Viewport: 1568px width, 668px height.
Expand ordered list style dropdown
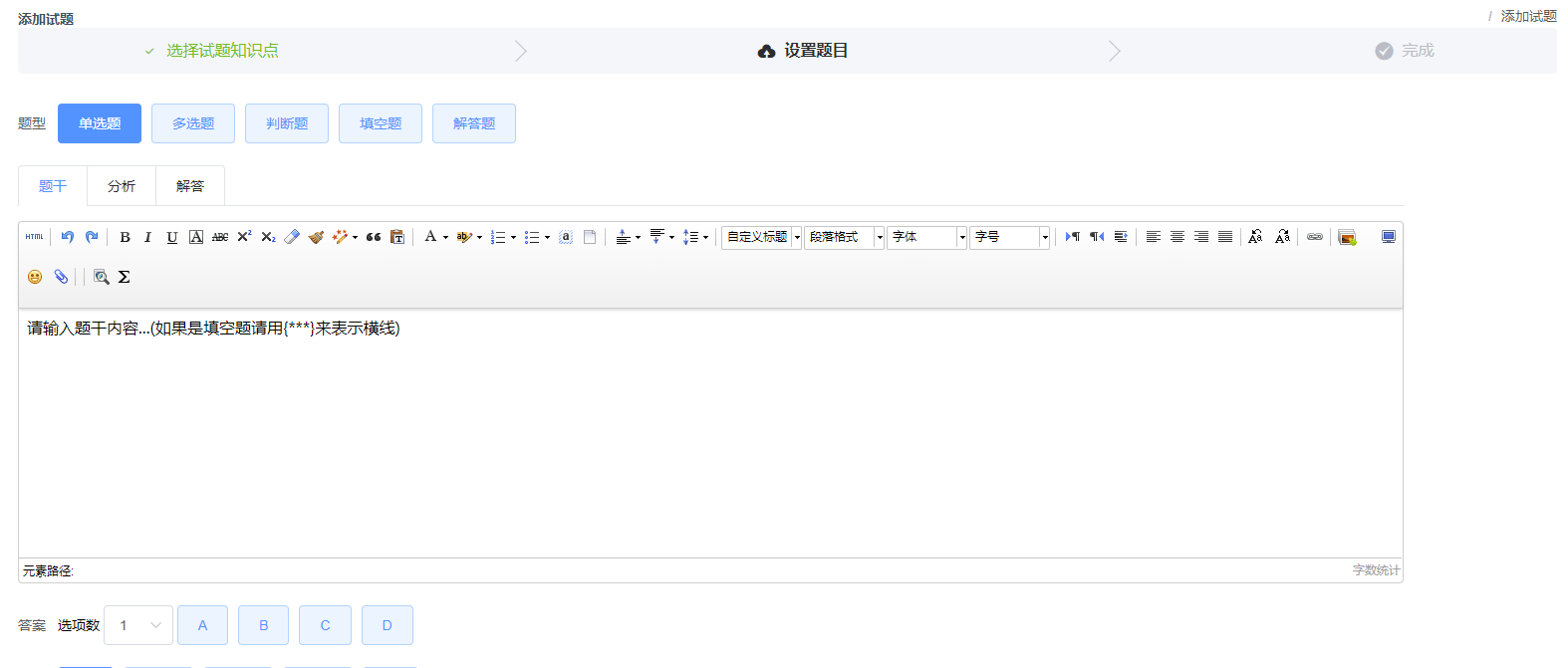tap(514, 237)
